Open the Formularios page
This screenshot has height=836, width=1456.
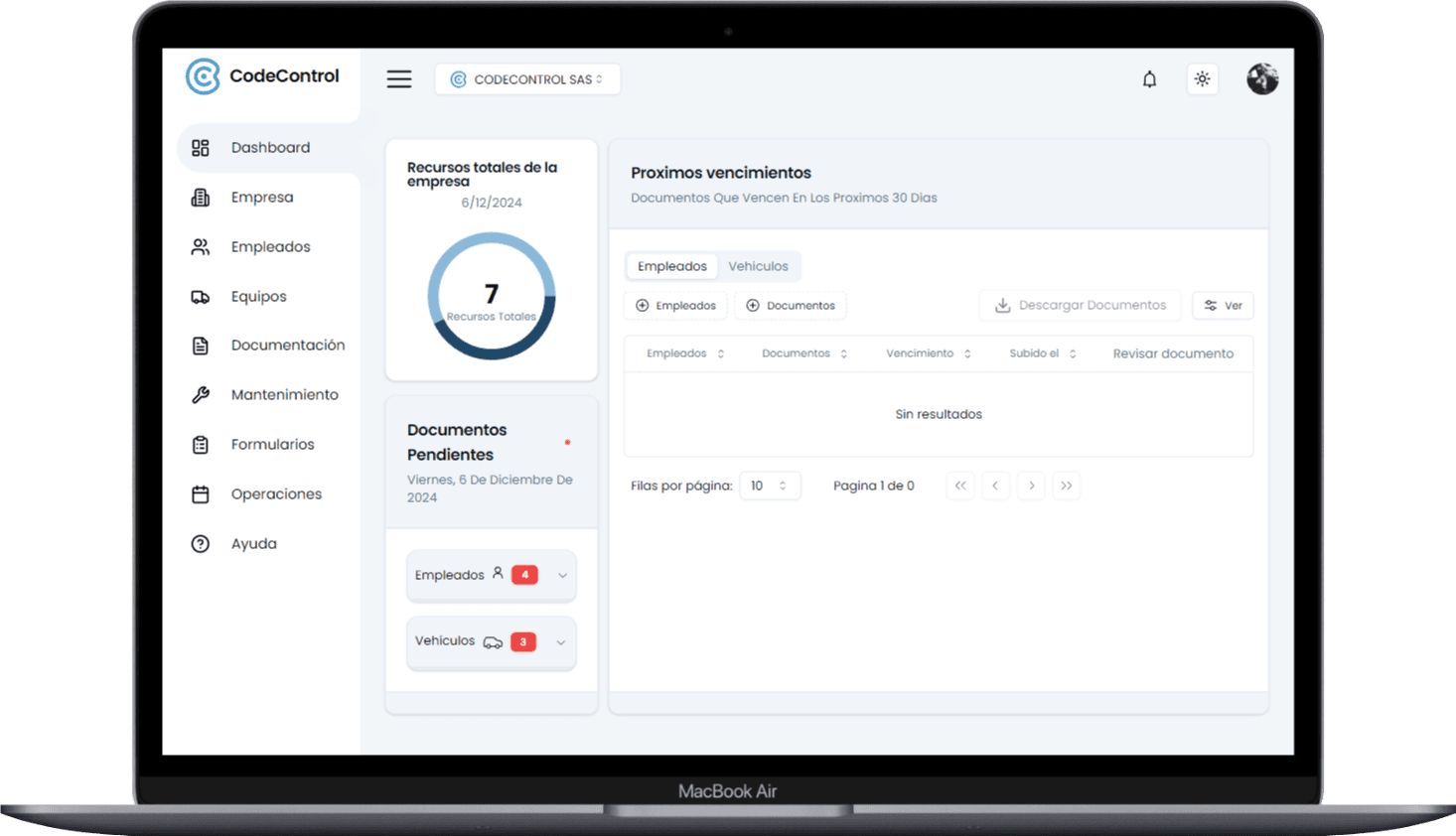coord(272,445)
